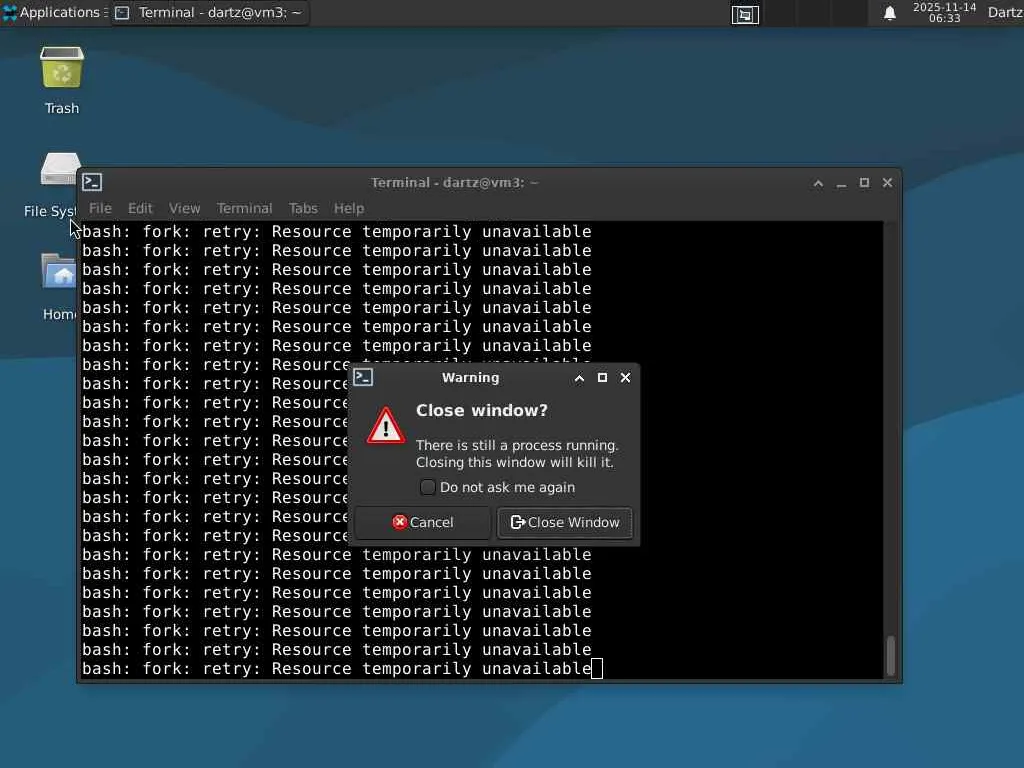Viewport: 1024px width, 768px height.
Task: Open the Edit menu in the Terminal window
Action: (x=140, y=208)
